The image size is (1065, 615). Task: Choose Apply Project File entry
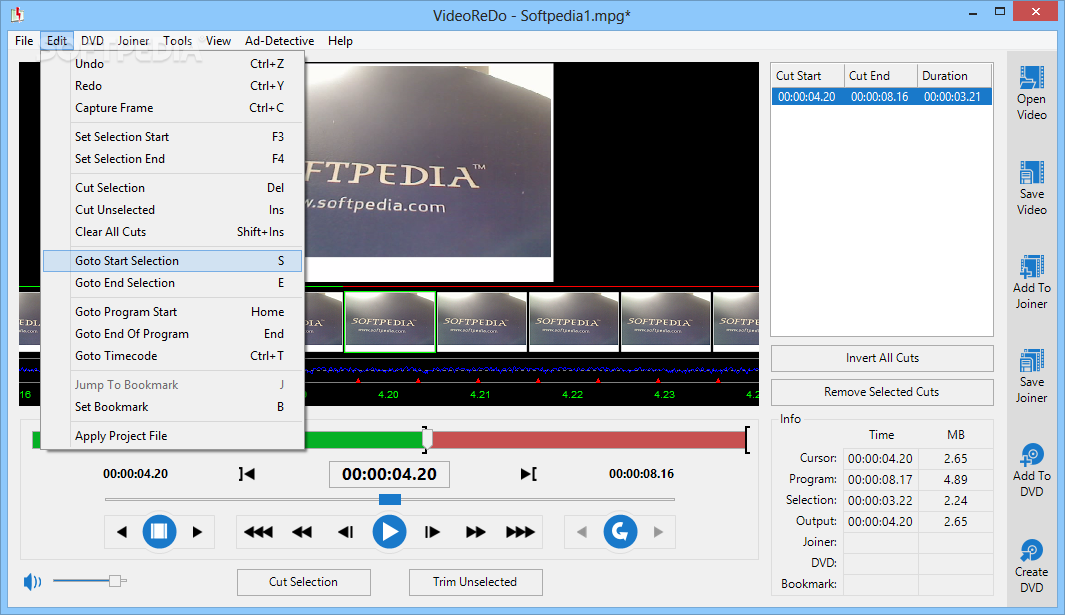[173, 436]
